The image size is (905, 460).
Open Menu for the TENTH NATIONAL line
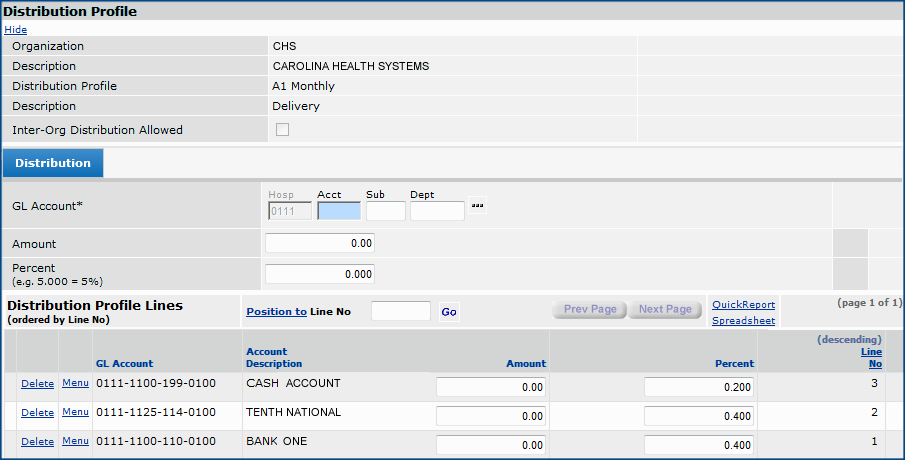click(x=75, y=412)
